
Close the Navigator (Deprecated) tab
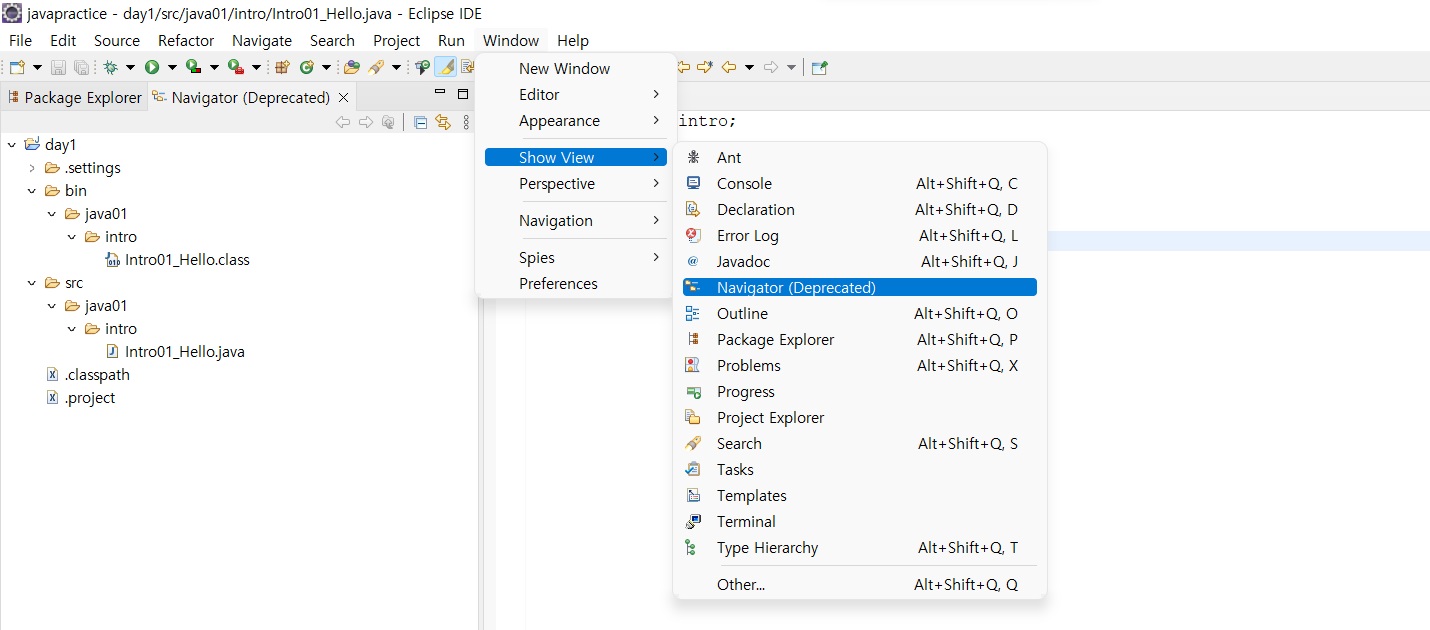coord(343,97)
